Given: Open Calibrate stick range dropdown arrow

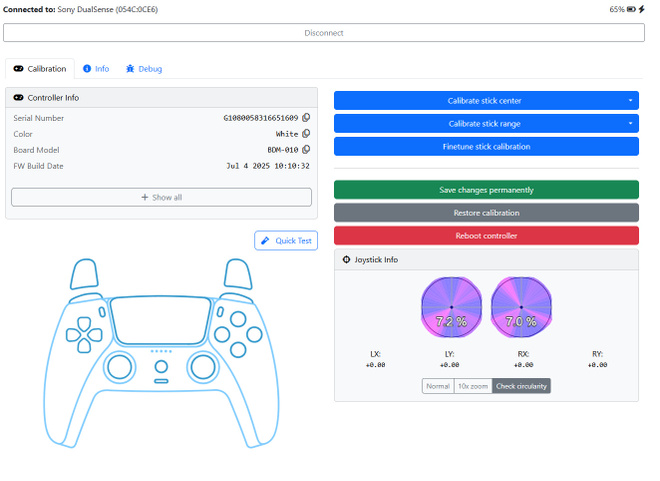Looking at the screenshot, I should [x=631, y=123].
